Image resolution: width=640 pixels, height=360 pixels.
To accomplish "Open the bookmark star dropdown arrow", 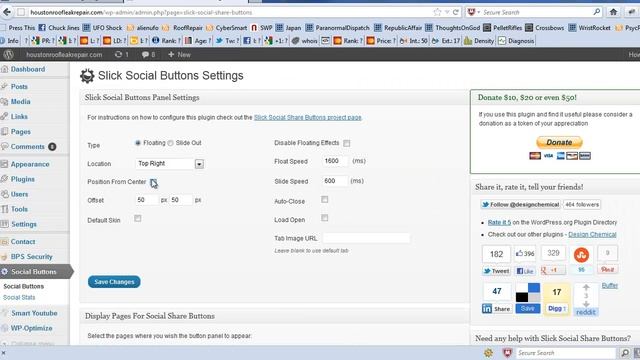I will pyautogui.click(x=447, y=12).
